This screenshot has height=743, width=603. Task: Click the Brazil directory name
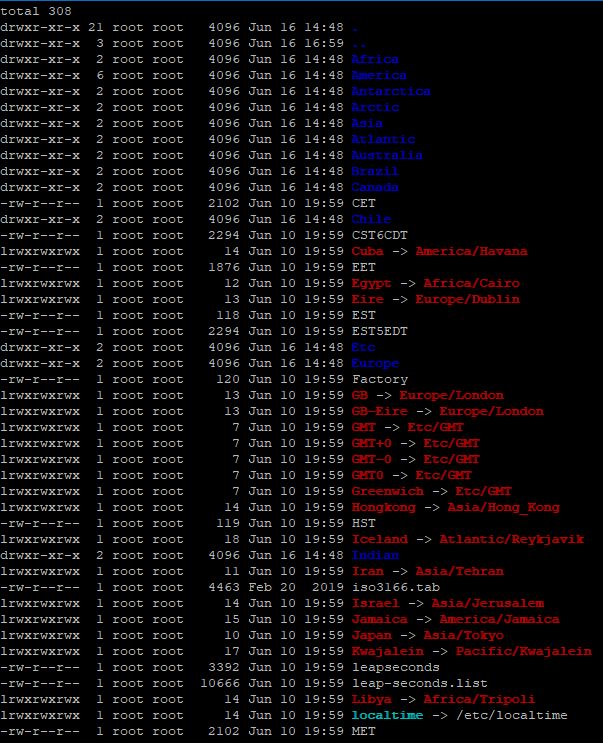(375, 171)
